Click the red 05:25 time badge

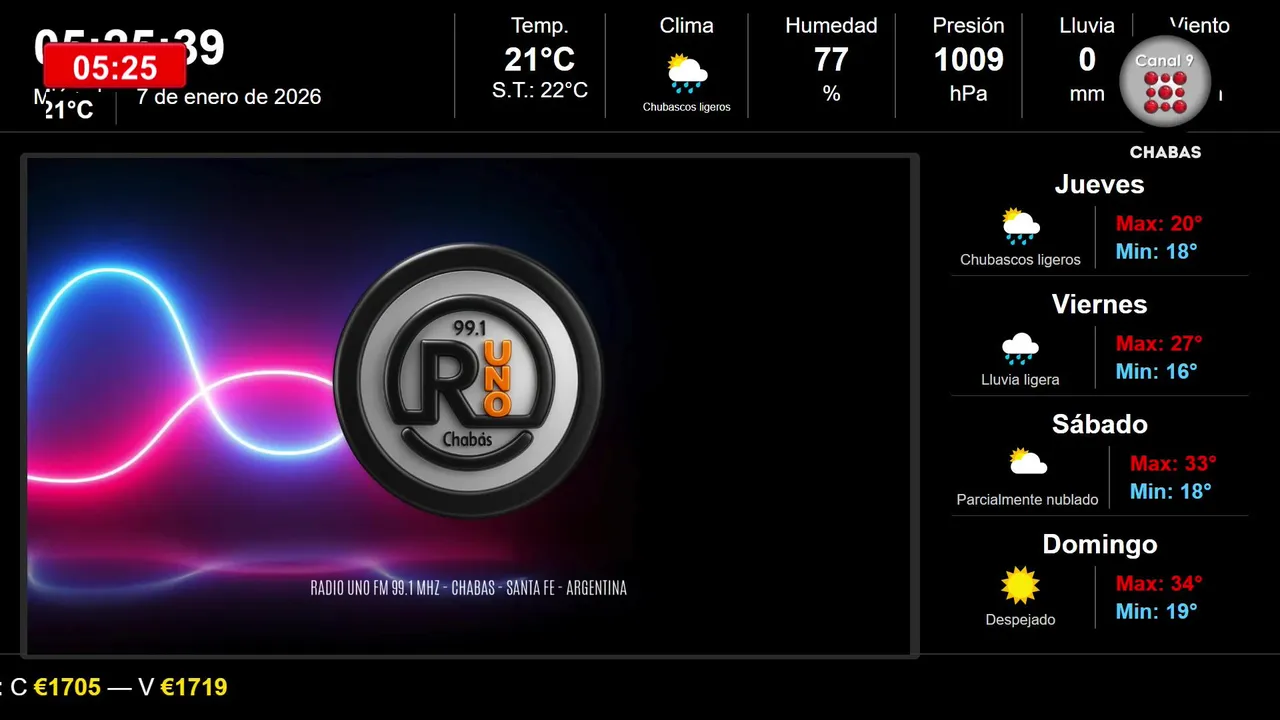pos(115,67)
